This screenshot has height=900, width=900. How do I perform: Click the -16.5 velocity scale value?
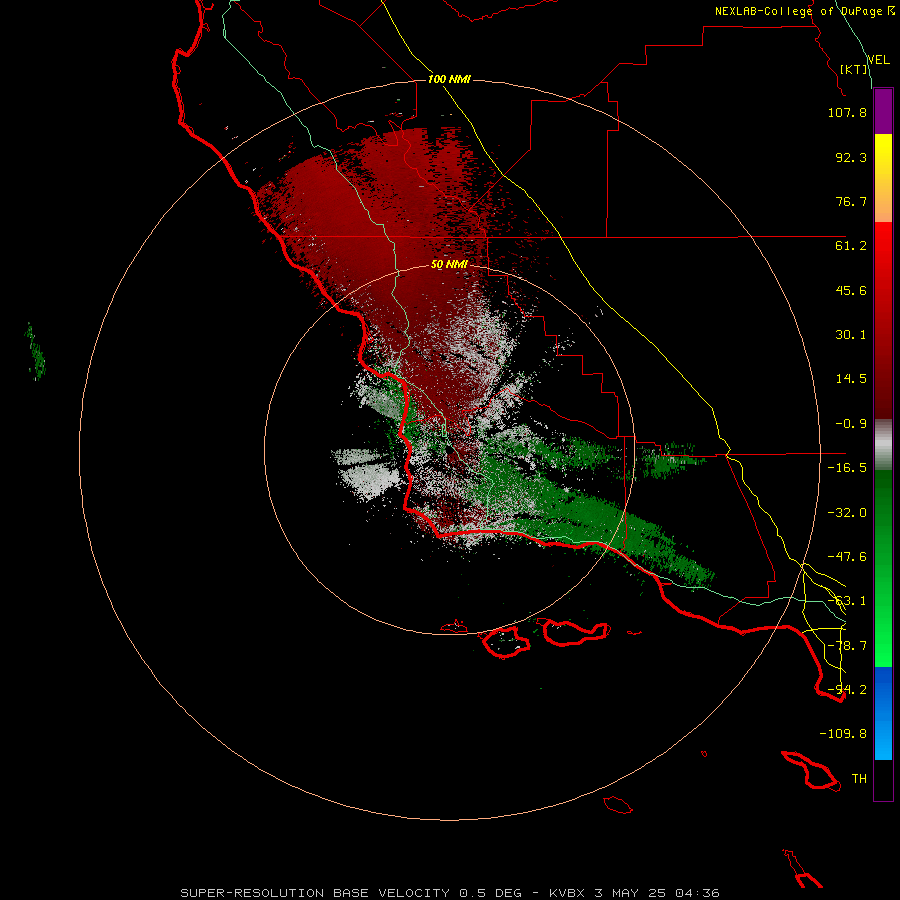point(847,468)
